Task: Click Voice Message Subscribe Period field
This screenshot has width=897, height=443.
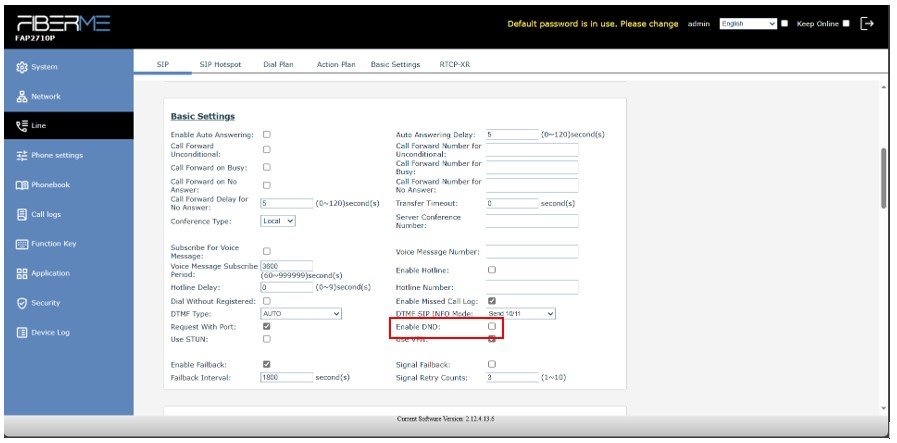Action: (287, 266)
